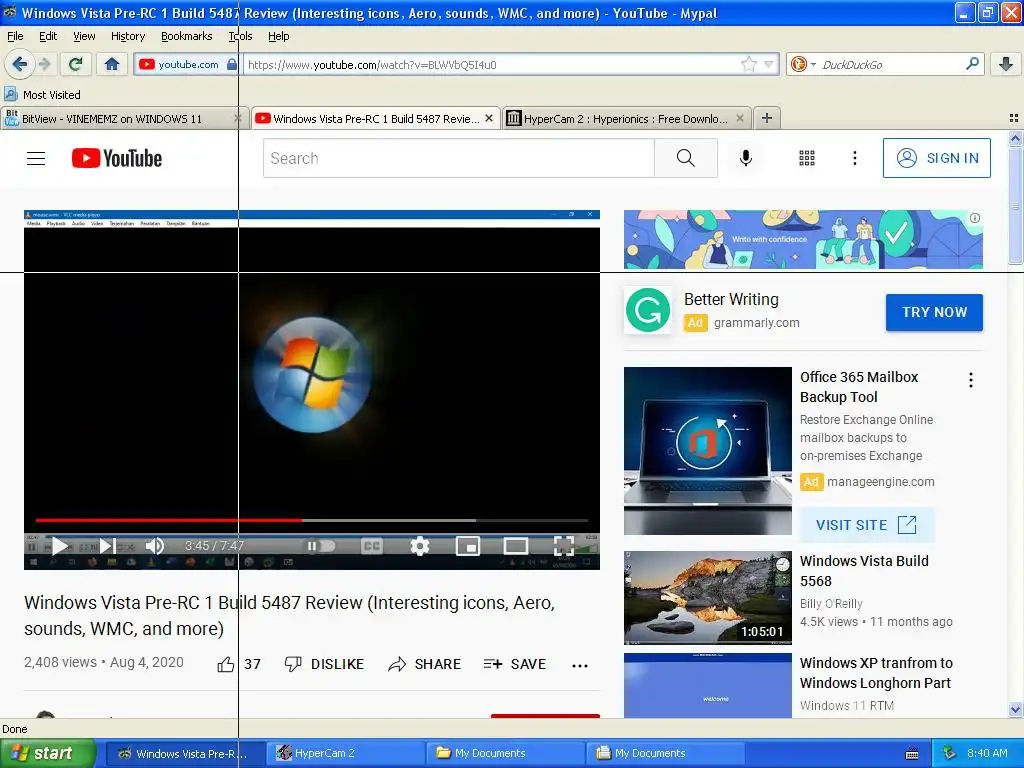Open more actions ellipsis under the video

pyautogui.click(x=580, y=665)
